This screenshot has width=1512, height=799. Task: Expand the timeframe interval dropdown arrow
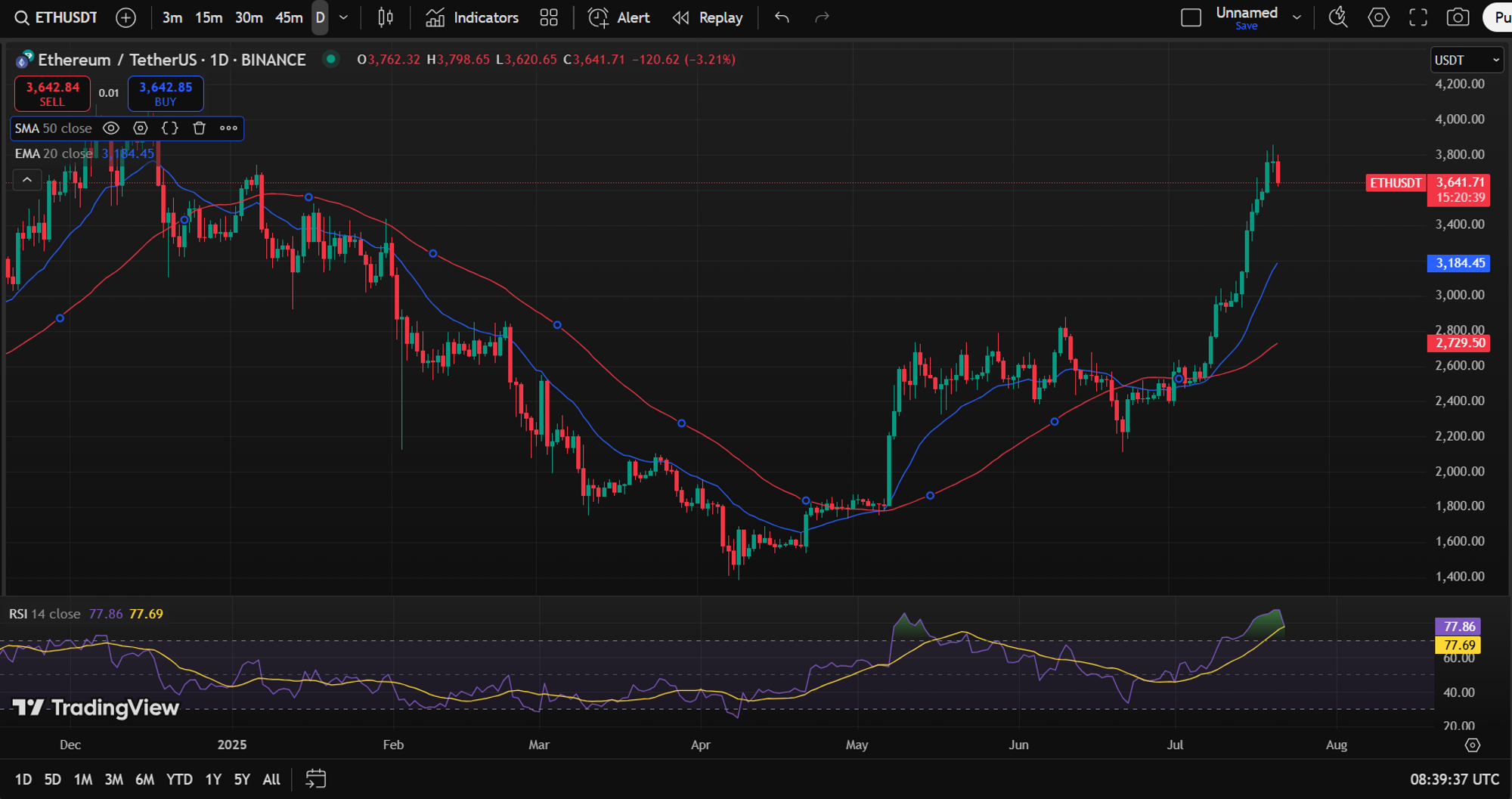coord(344,17)
